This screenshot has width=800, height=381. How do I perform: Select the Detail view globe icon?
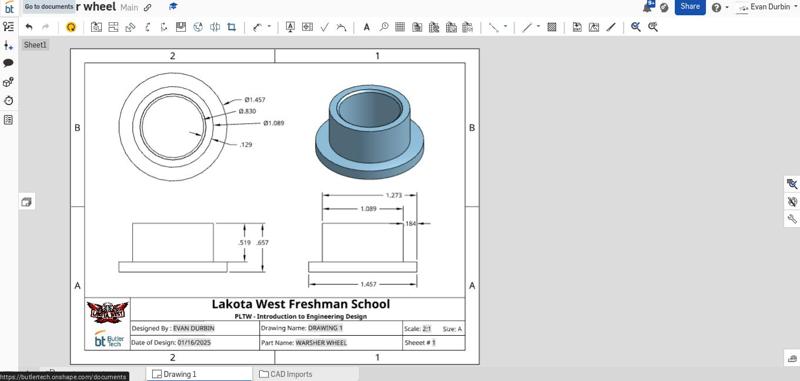click(198, 28)
